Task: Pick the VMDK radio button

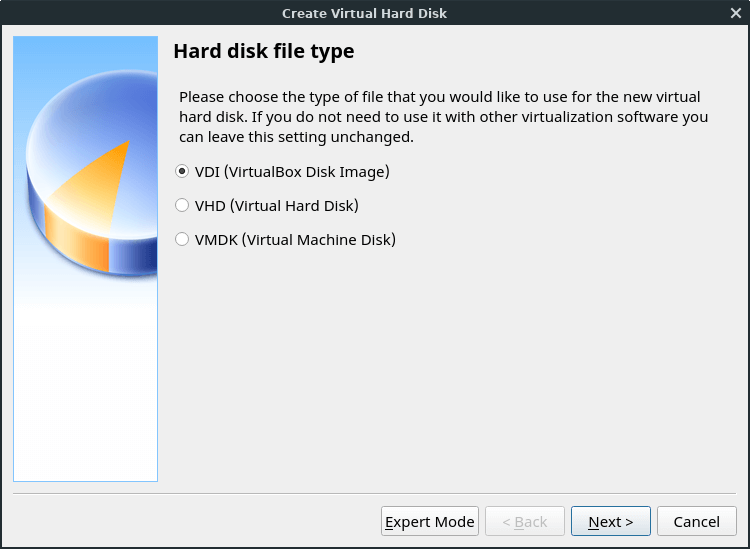Action: [182, 240]
